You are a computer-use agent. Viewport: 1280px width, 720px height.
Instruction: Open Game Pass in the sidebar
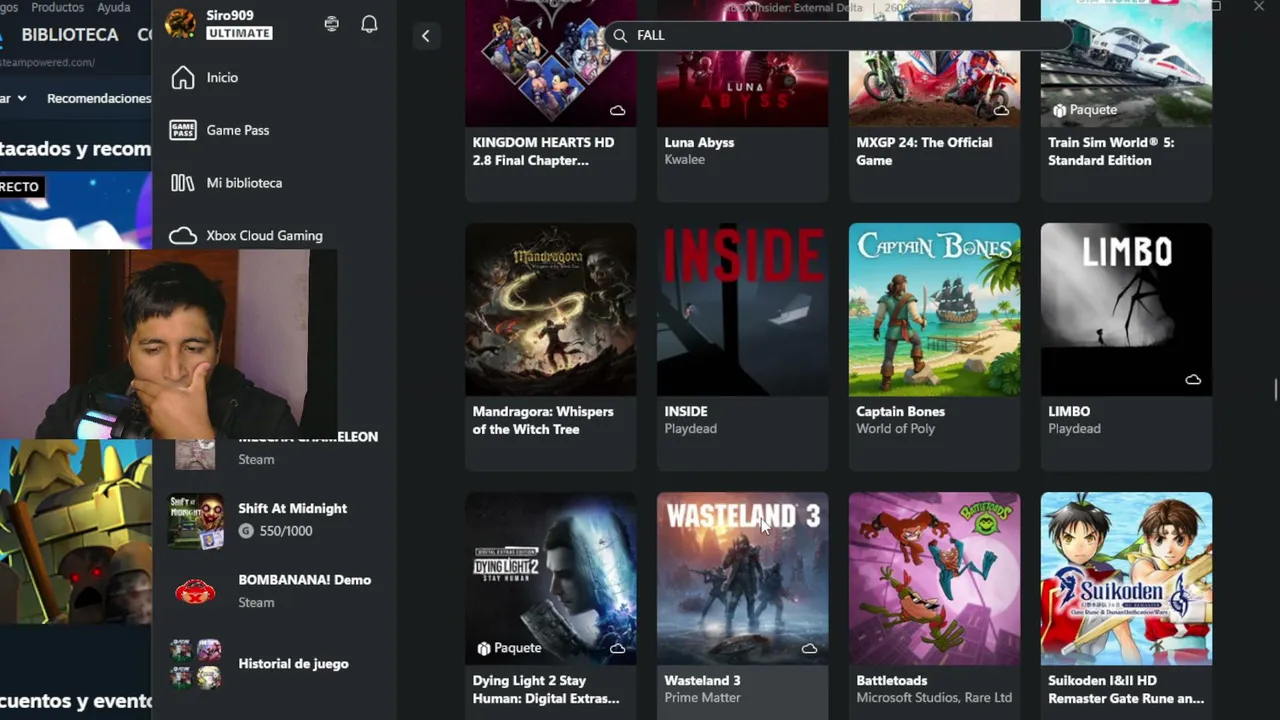(x=237, y=130)
